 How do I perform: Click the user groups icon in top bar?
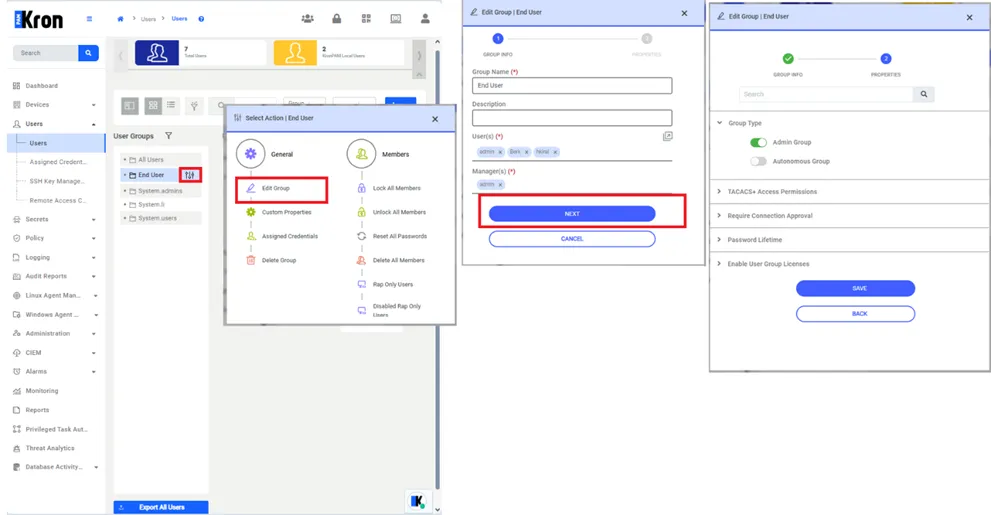point(307,18)
